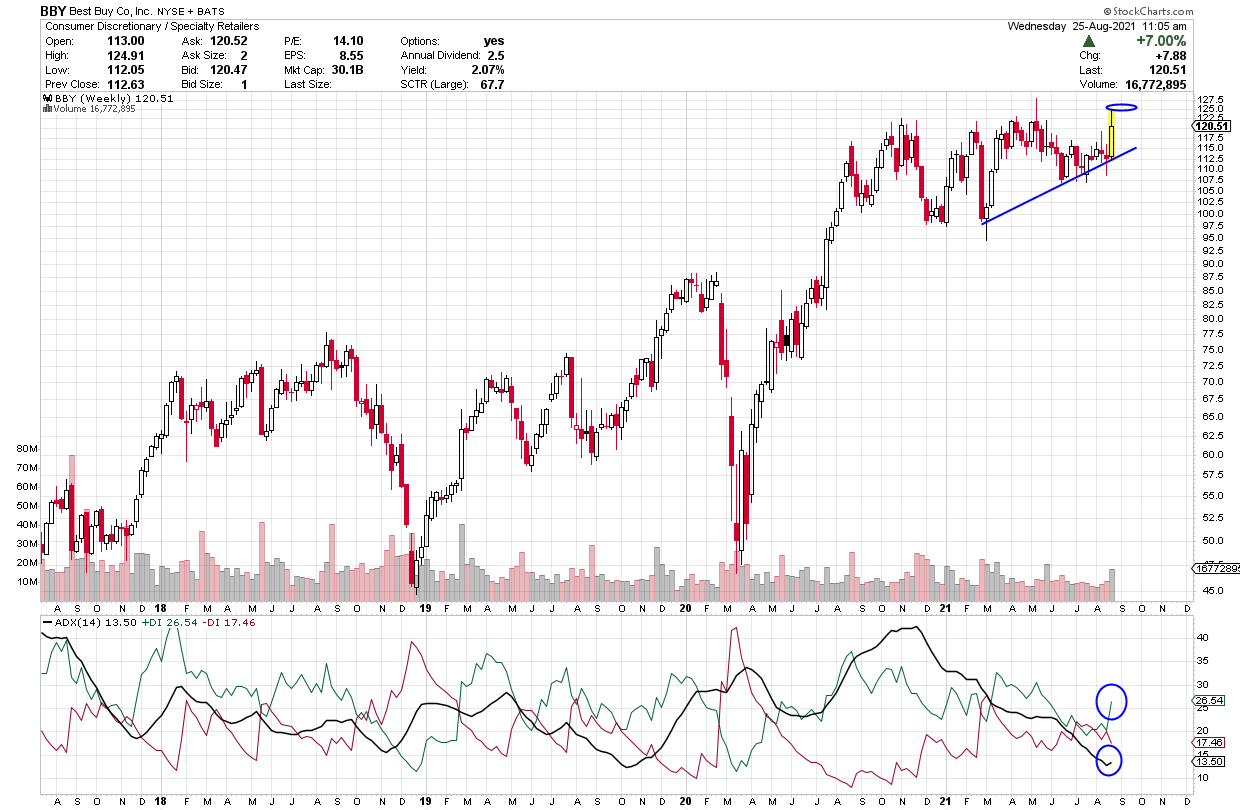
Task: Click the Ask price 120.52
Action: (227, 41)
